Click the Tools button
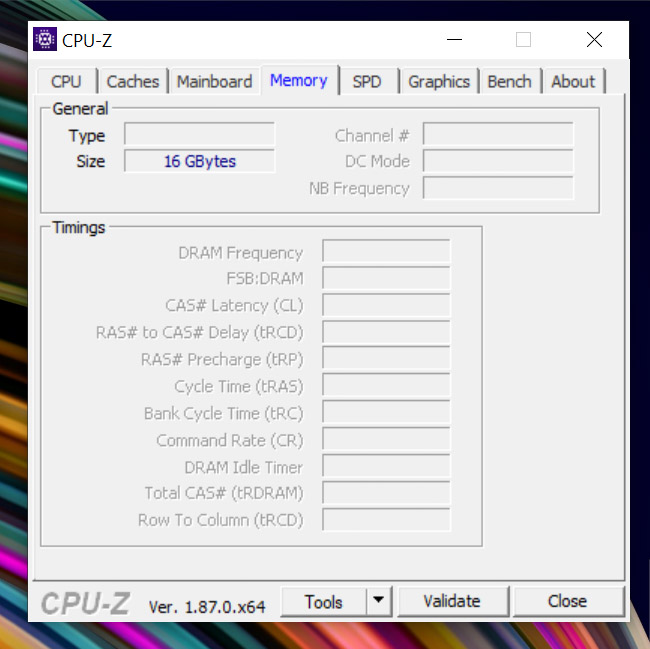650x649 pixels. coord(323,601)
